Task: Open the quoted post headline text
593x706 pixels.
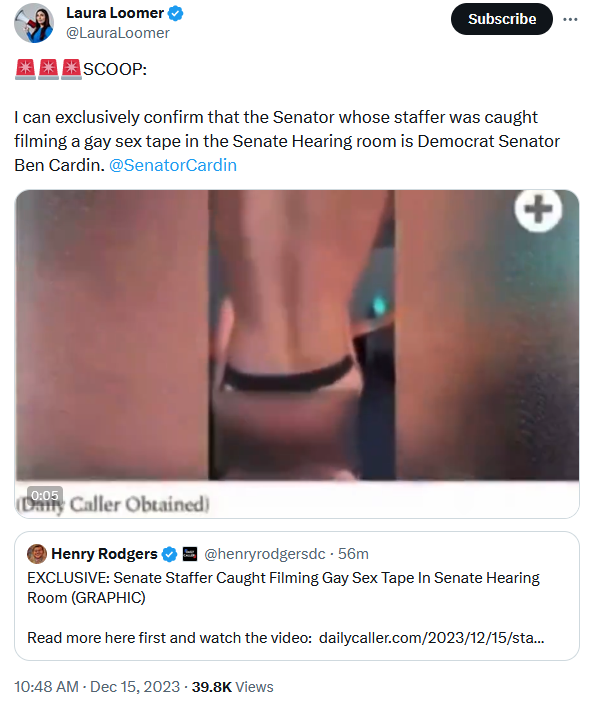Action: [x=283, y=588]
